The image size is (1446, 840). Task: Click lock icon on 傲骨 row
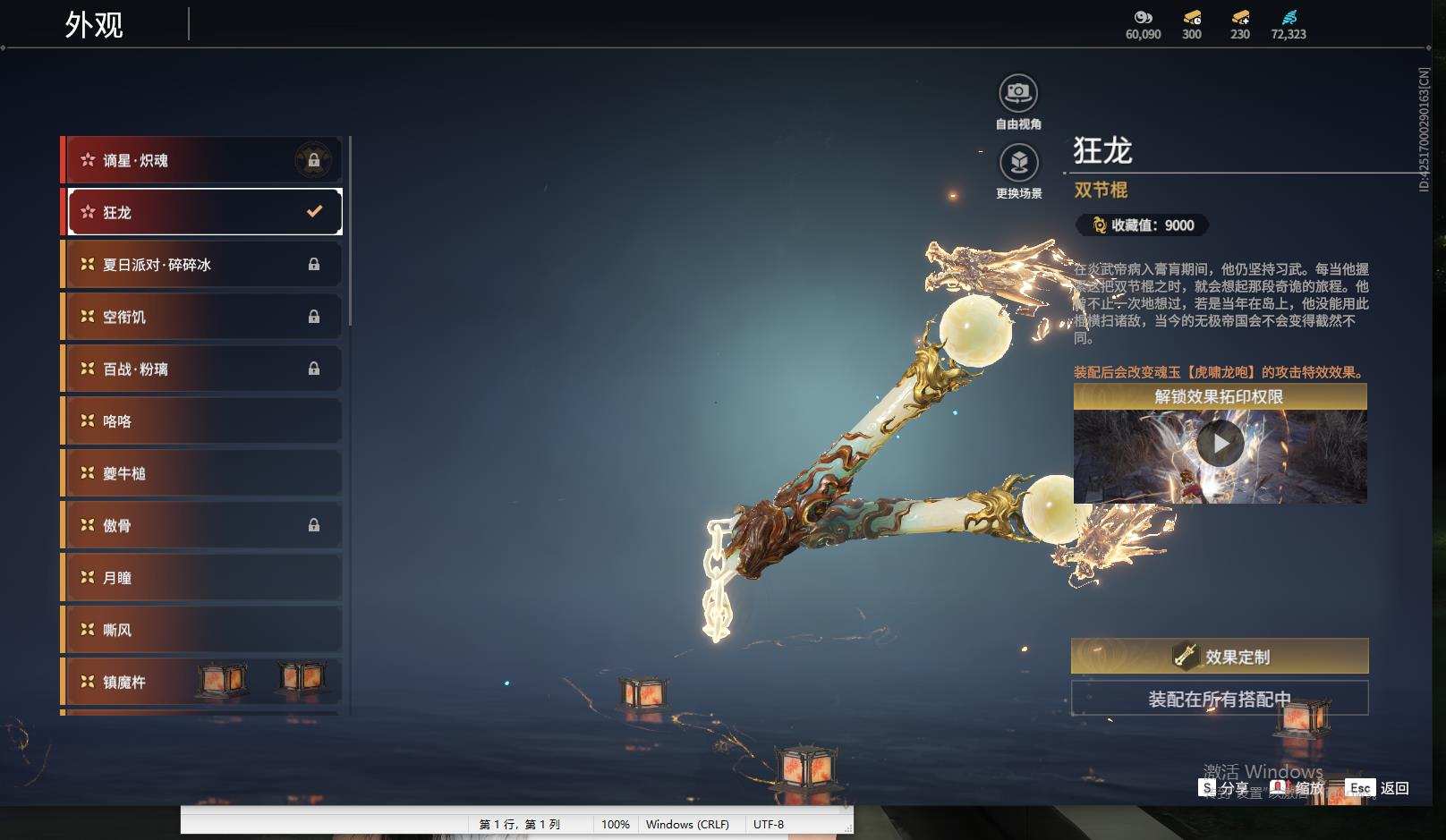[314, 525]
